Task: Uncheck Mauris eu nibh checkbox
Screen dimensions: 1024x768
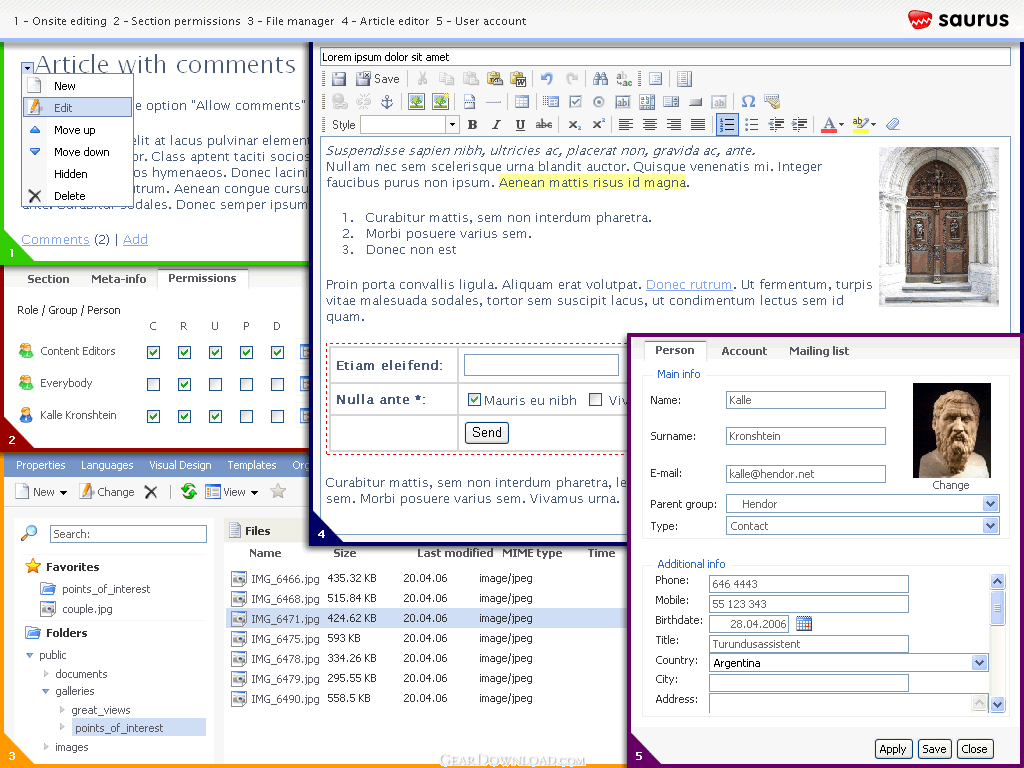Action: [x=475, y=400]
